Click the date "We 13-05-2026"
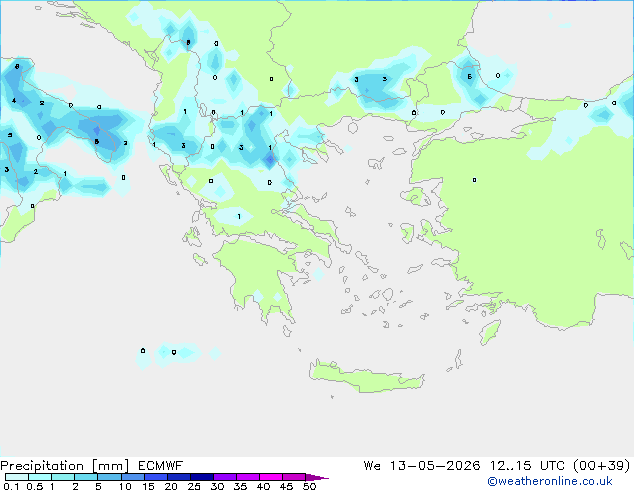Screen dimensions: 634x490 pos(422,466)
